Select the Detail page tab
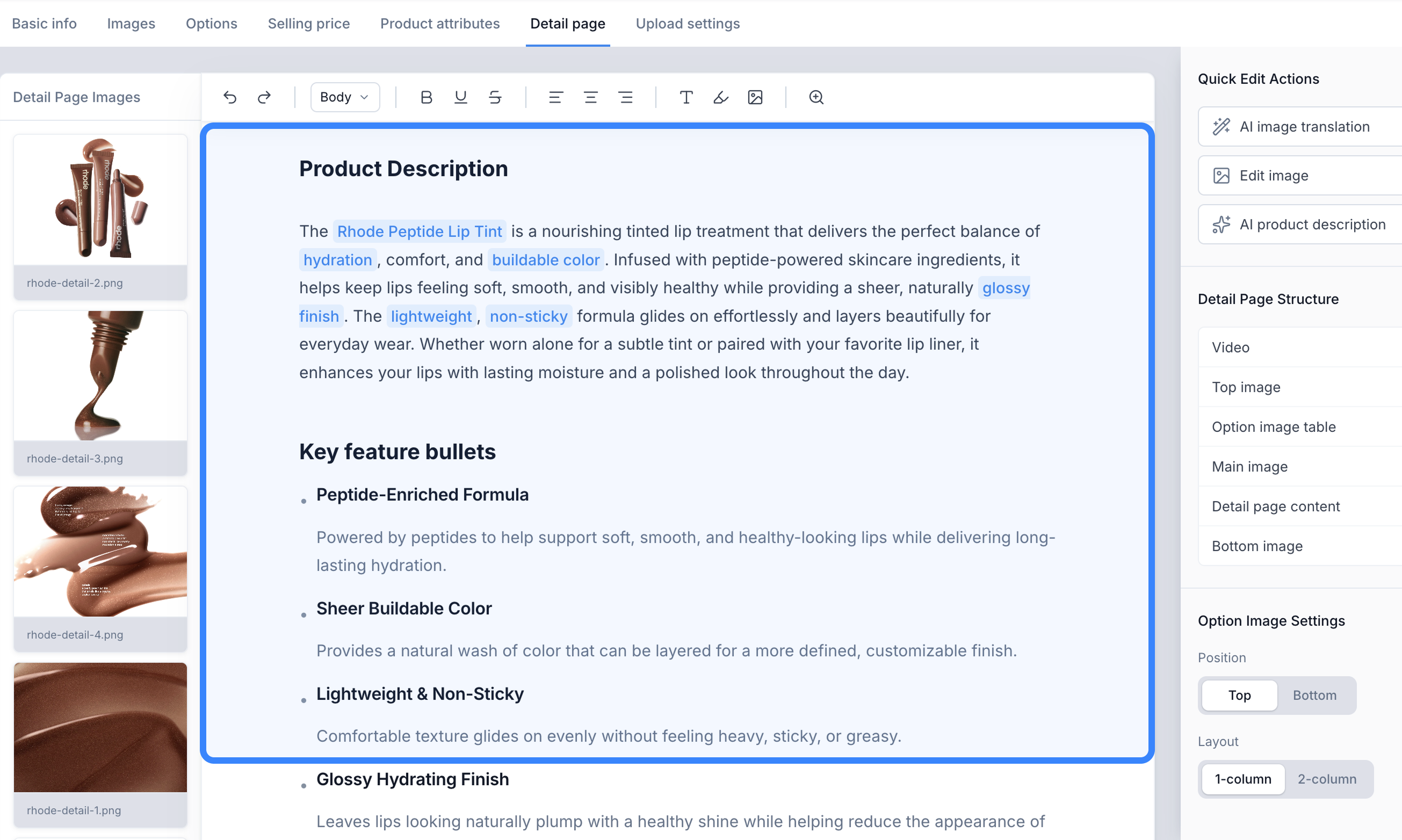Viewport: 1402px width, 840px height. tap(568, 23)
